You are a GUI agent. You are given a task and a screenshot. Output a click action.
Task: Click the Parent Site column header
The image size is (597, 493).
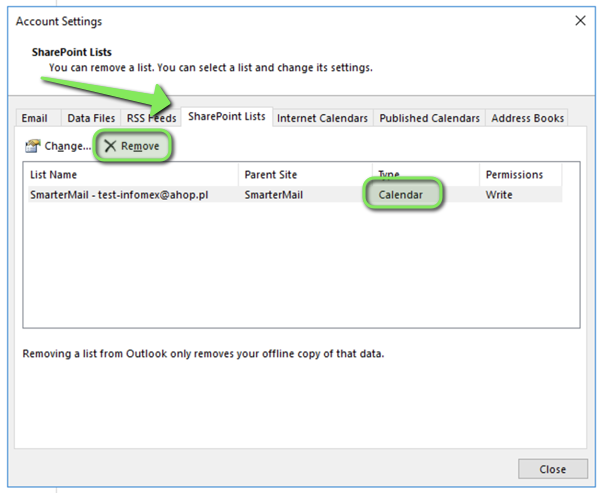click(x=306, y=175)
